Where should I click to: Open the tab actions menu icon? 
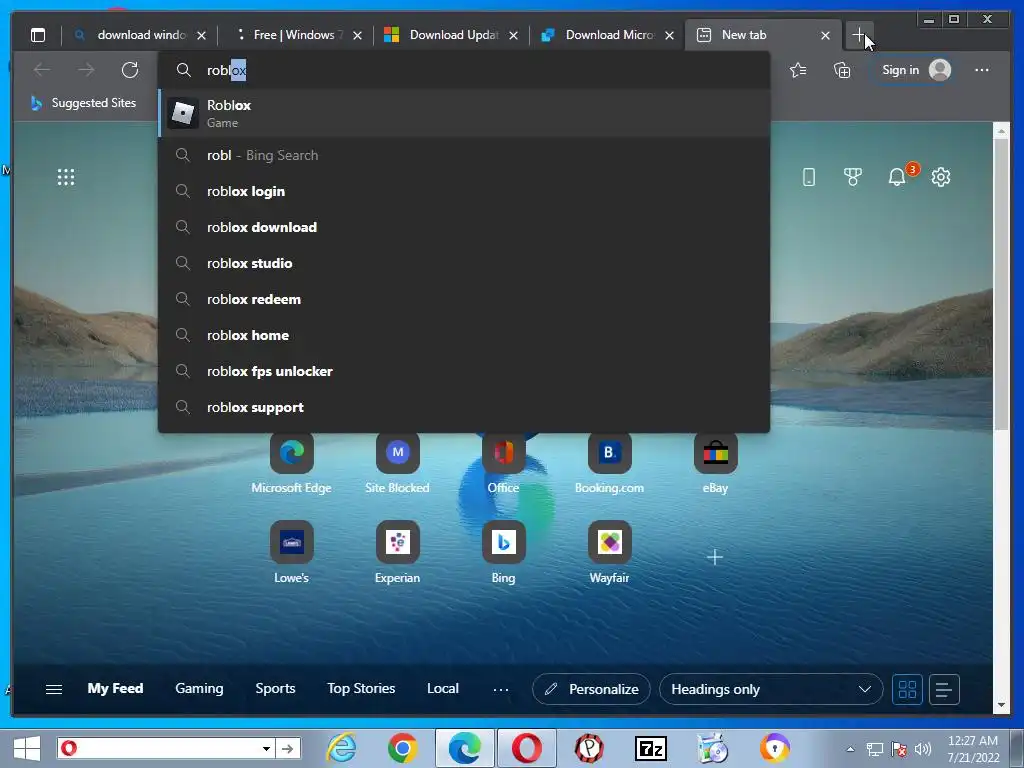click(x=38, y=35)
